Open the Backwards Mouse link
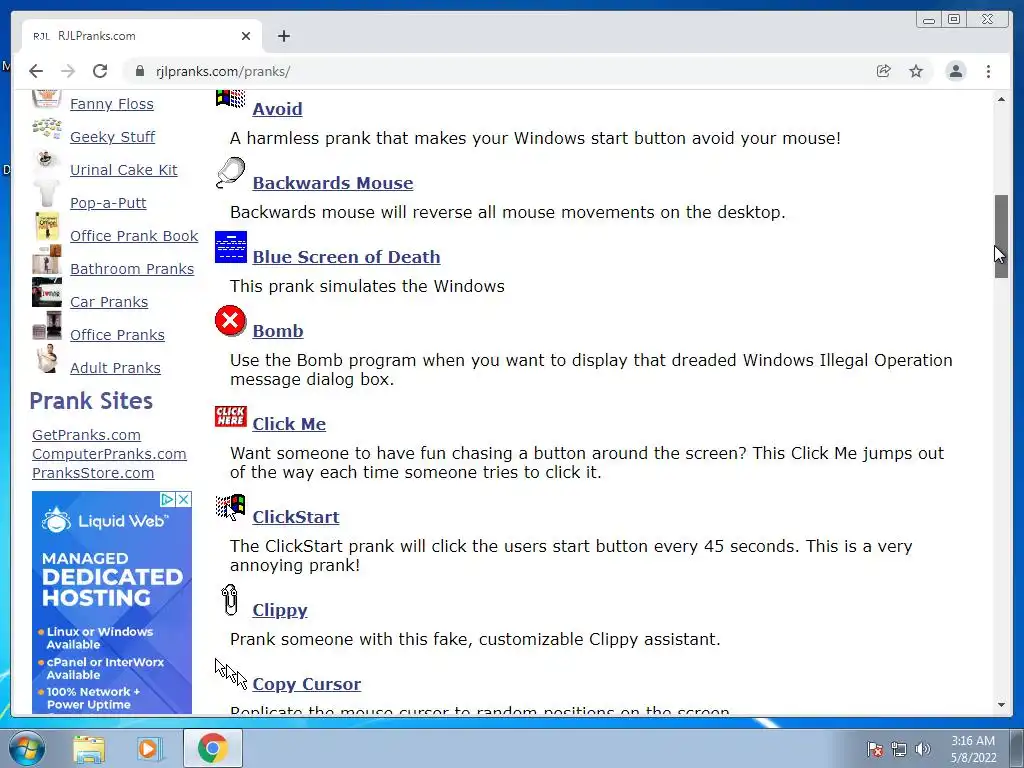Screen dimensions: 1024x768 coord(332,183)
